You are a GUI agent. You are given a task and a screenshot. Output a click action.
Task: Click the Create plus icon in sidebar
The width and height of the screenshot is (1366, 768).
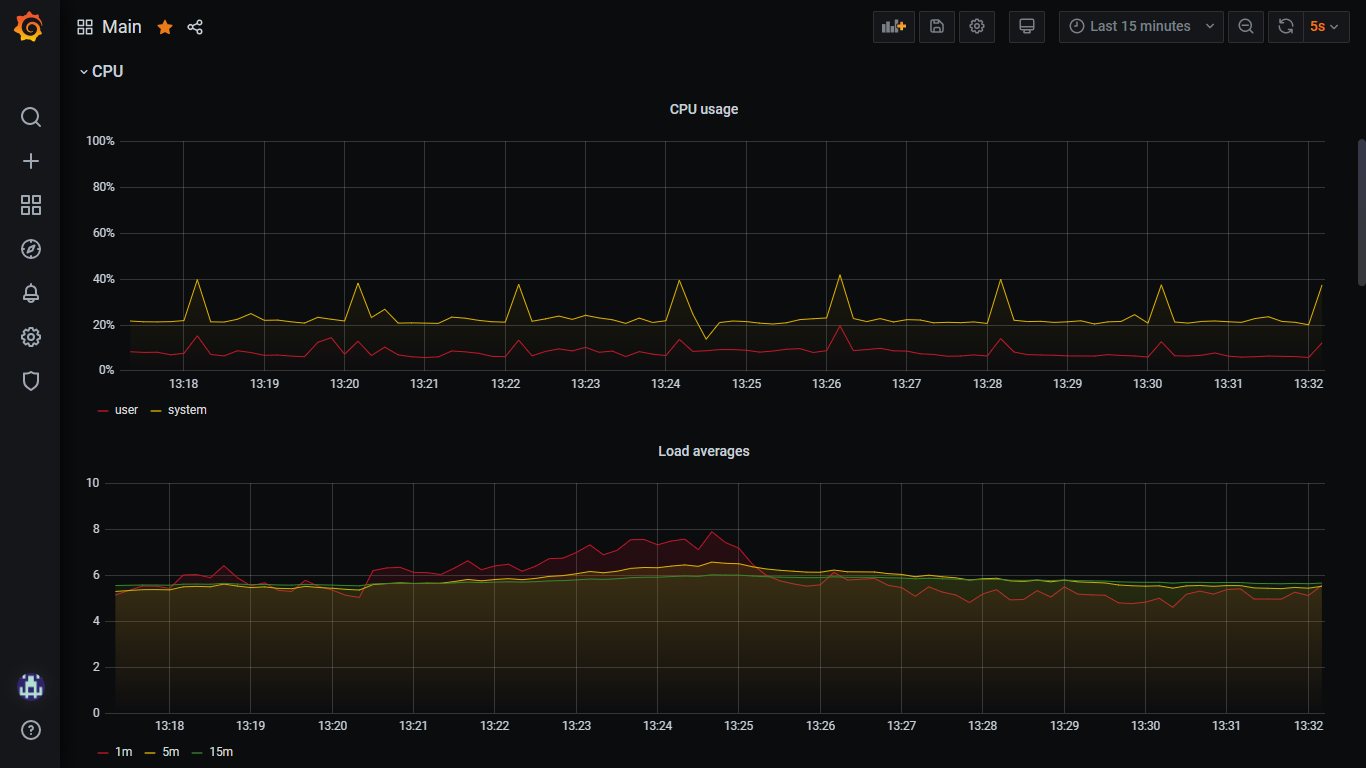pos(31,161)
